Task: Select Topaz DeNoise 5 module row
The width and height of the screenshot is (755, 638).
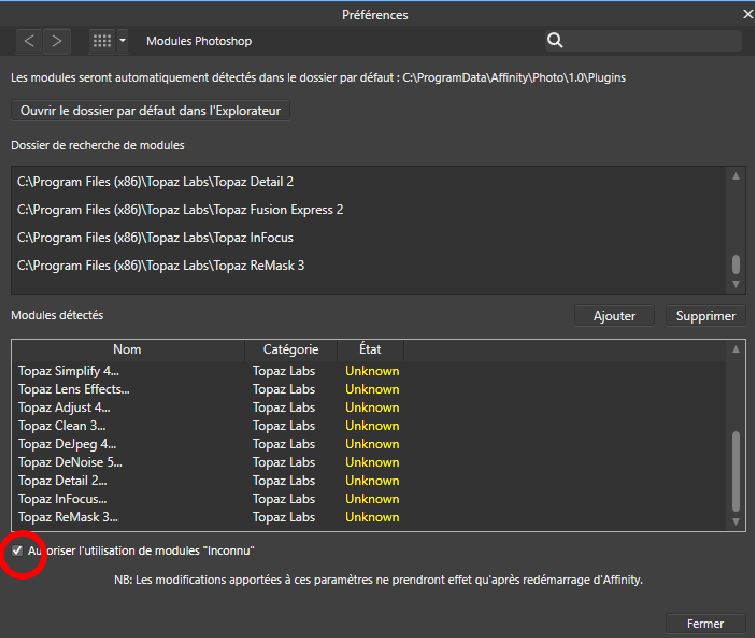Action: (x=369, y=462)
